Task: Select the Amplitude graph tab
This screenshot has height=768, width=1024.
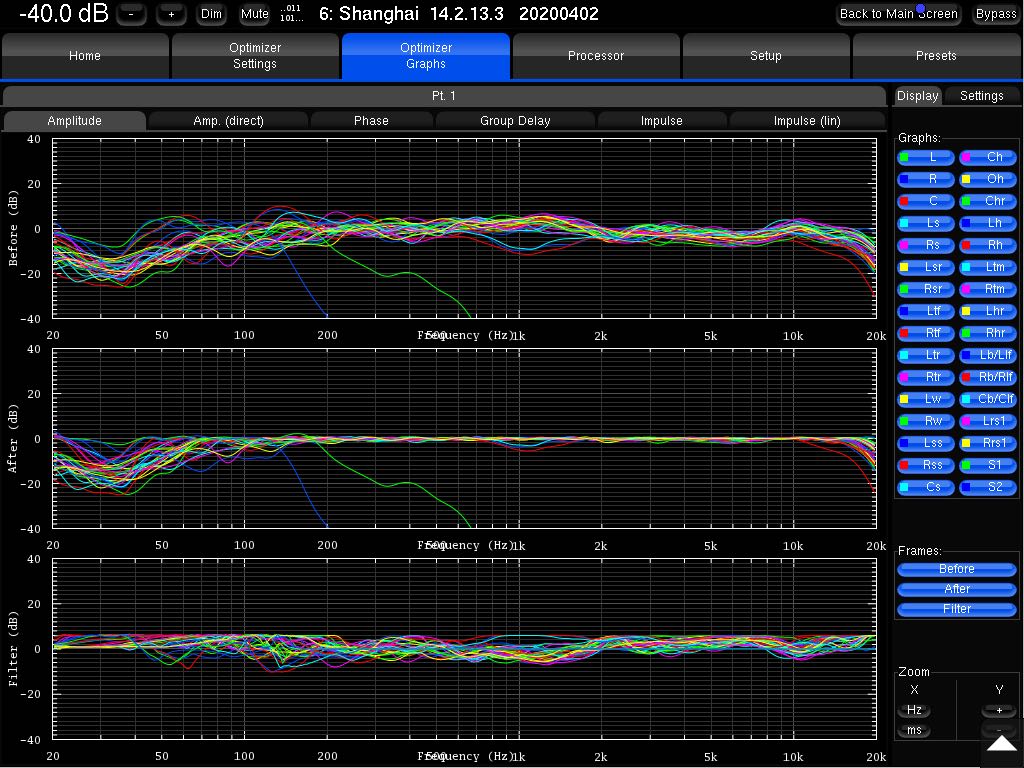Action: click(74, 121)
